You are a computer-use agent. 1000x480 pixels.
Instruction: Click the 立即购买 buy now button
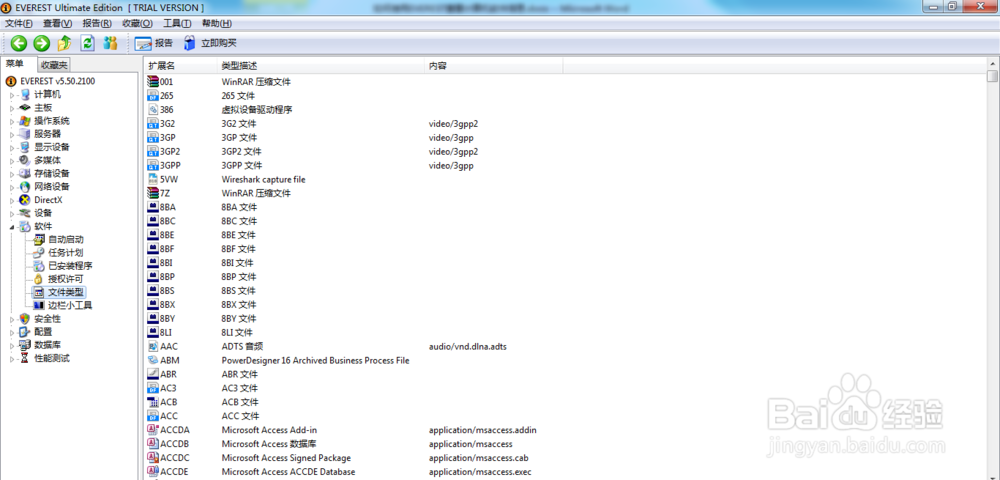coord(210,43)
